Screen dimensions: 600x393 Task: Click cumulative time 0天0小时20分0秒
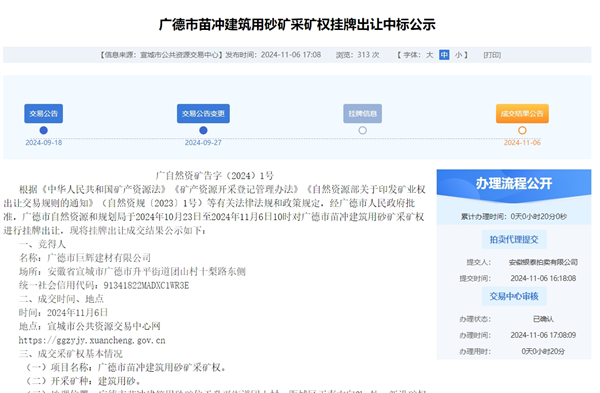click(x=539, y=217)
